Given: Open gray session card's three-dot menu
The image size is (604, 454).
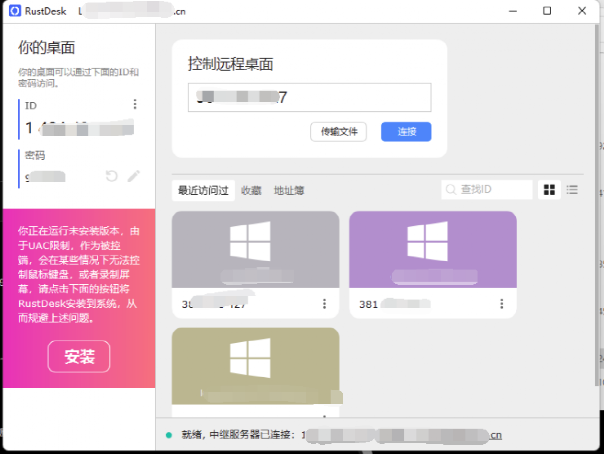Looking at the screenshot, I should point(324,304).
